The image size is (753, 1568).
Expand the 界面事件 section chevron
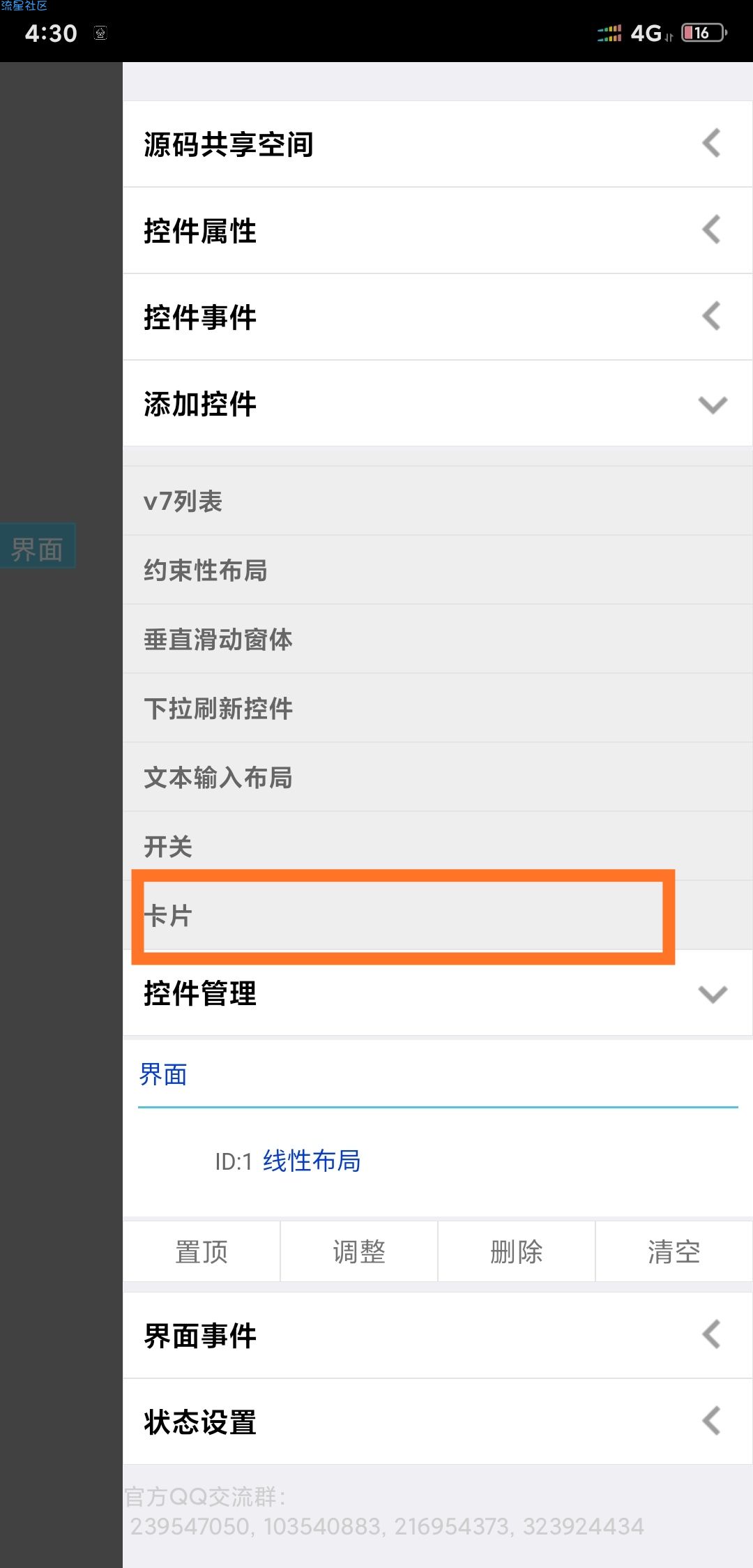click(711, 1335)
